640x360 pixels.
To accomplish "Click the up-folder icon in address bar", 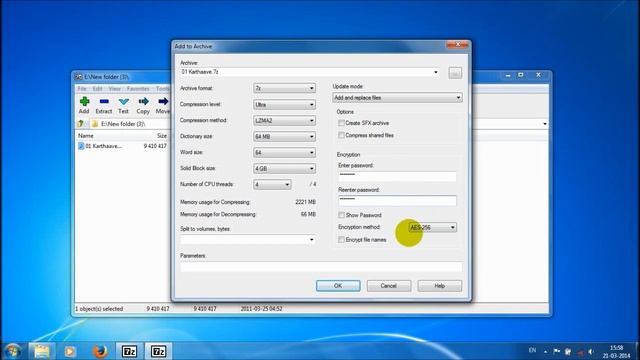I will [x=80, y=123].
